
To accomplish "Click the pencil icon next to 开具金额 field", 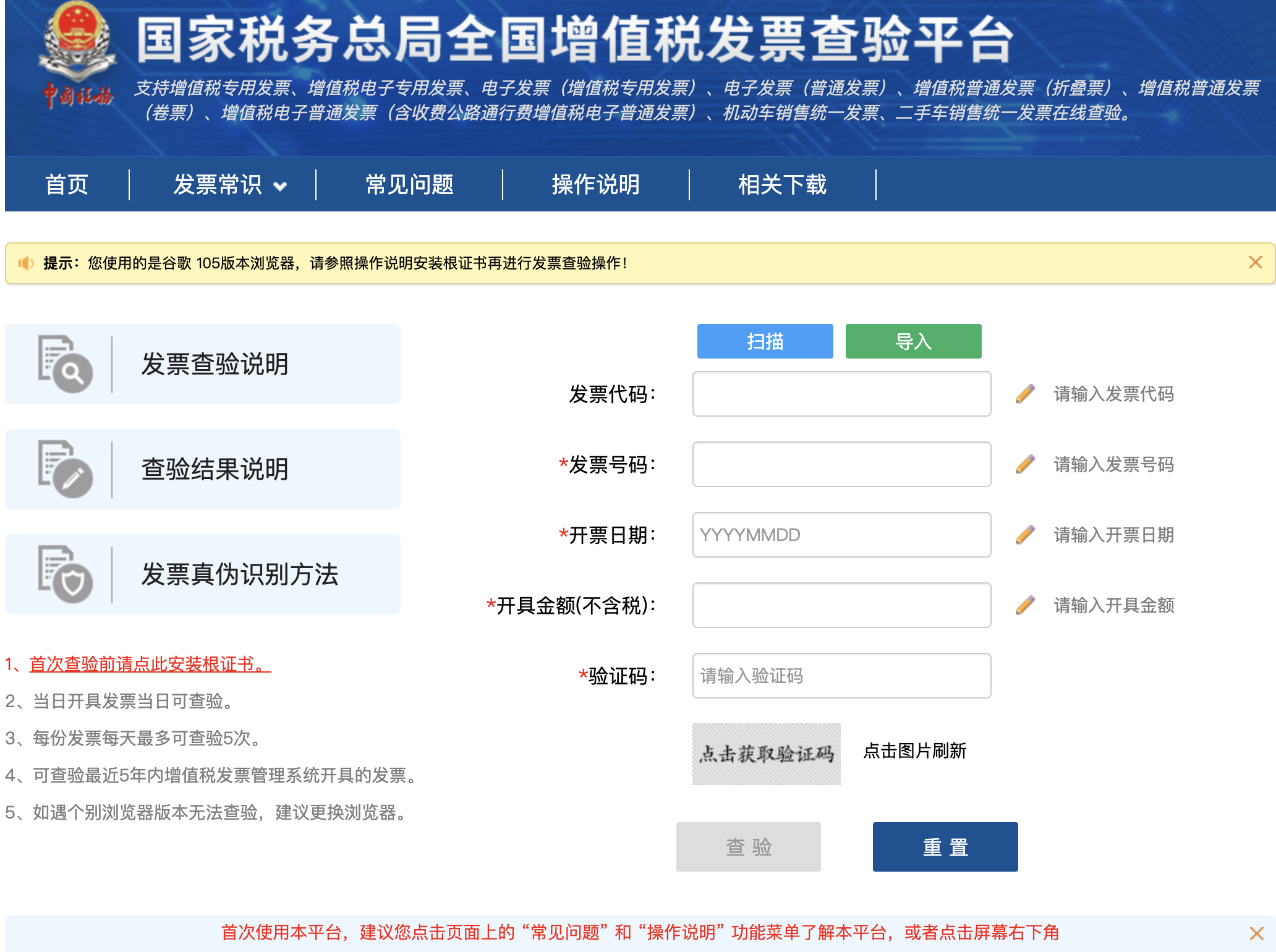I will 1026,605.
